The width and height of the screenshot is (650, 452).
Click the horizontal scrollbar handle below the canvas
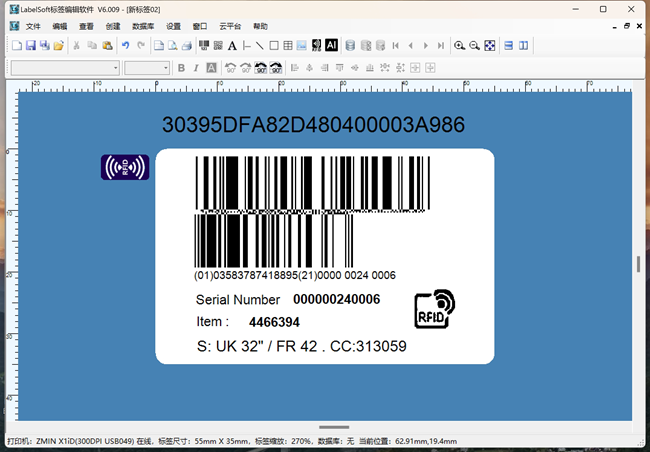(x=334, y=427)
